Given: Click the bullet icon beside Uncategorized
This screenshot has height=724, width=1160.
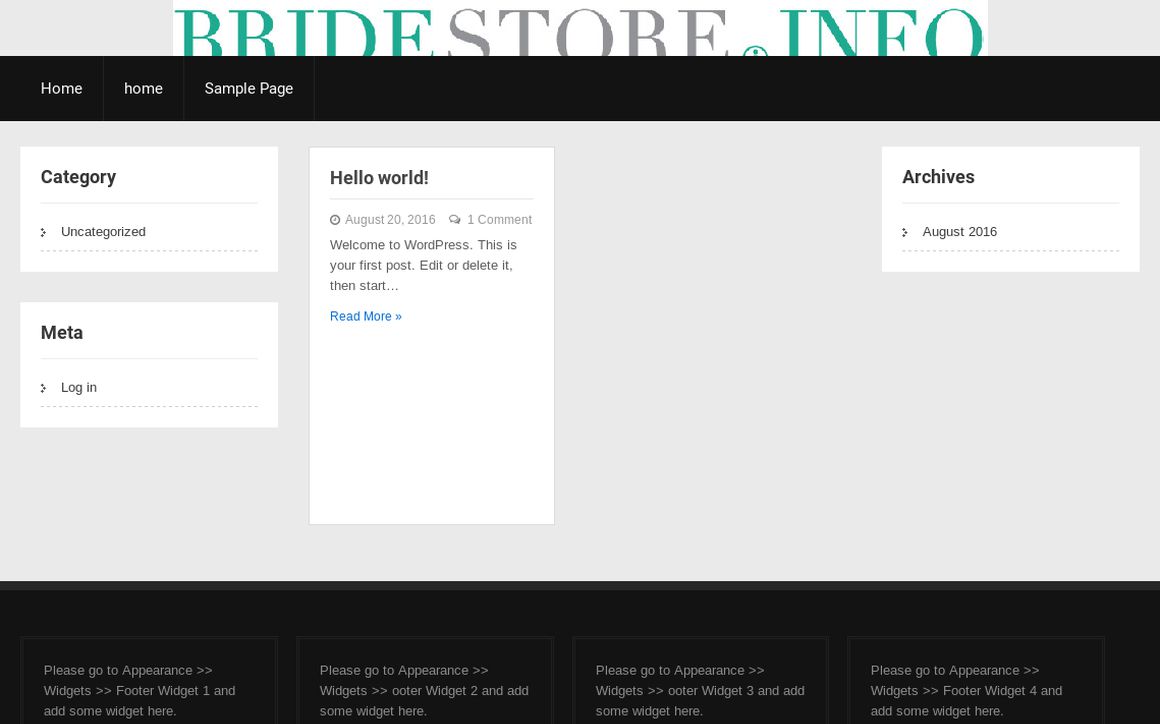Looking at the screenshot, I should click(x=44, y=232).
